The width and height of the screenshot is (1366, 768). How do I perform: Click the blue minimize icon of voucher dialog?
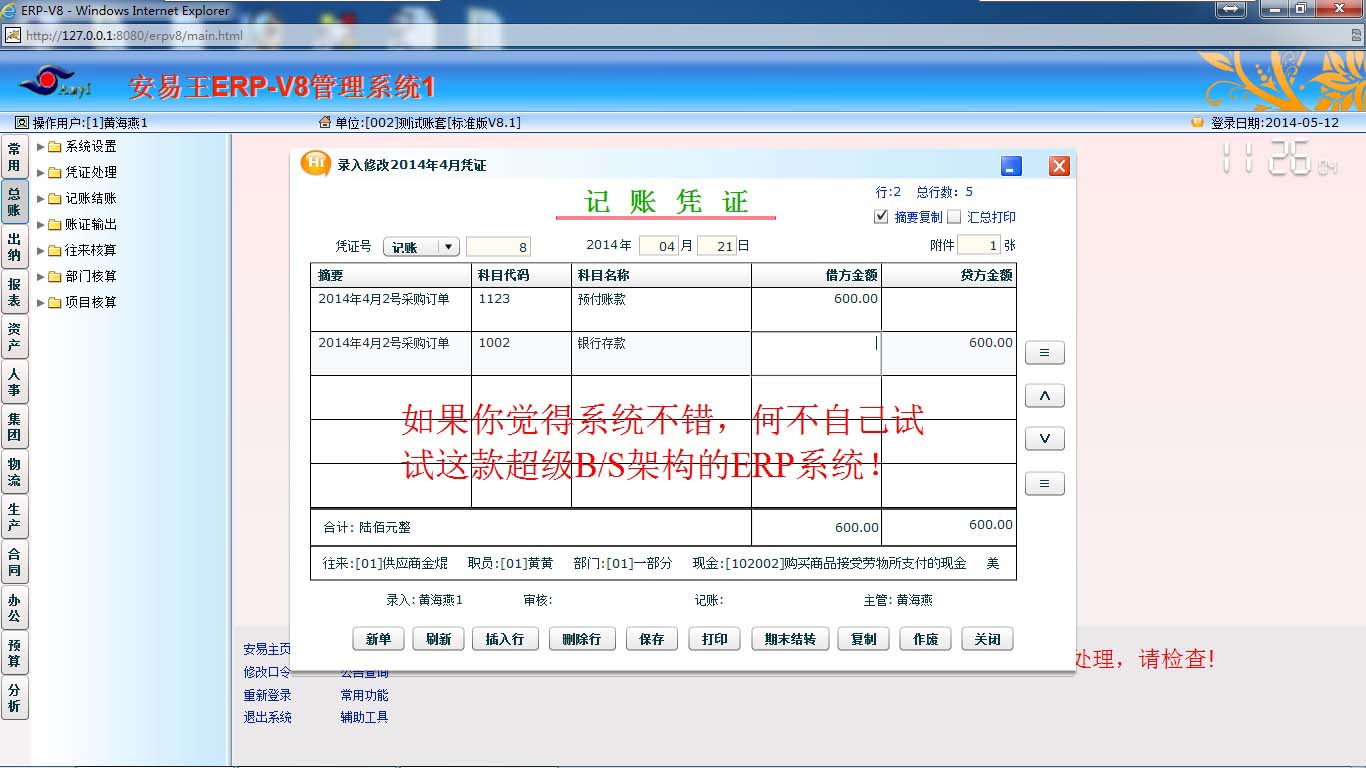click(x=1012, y=166)
